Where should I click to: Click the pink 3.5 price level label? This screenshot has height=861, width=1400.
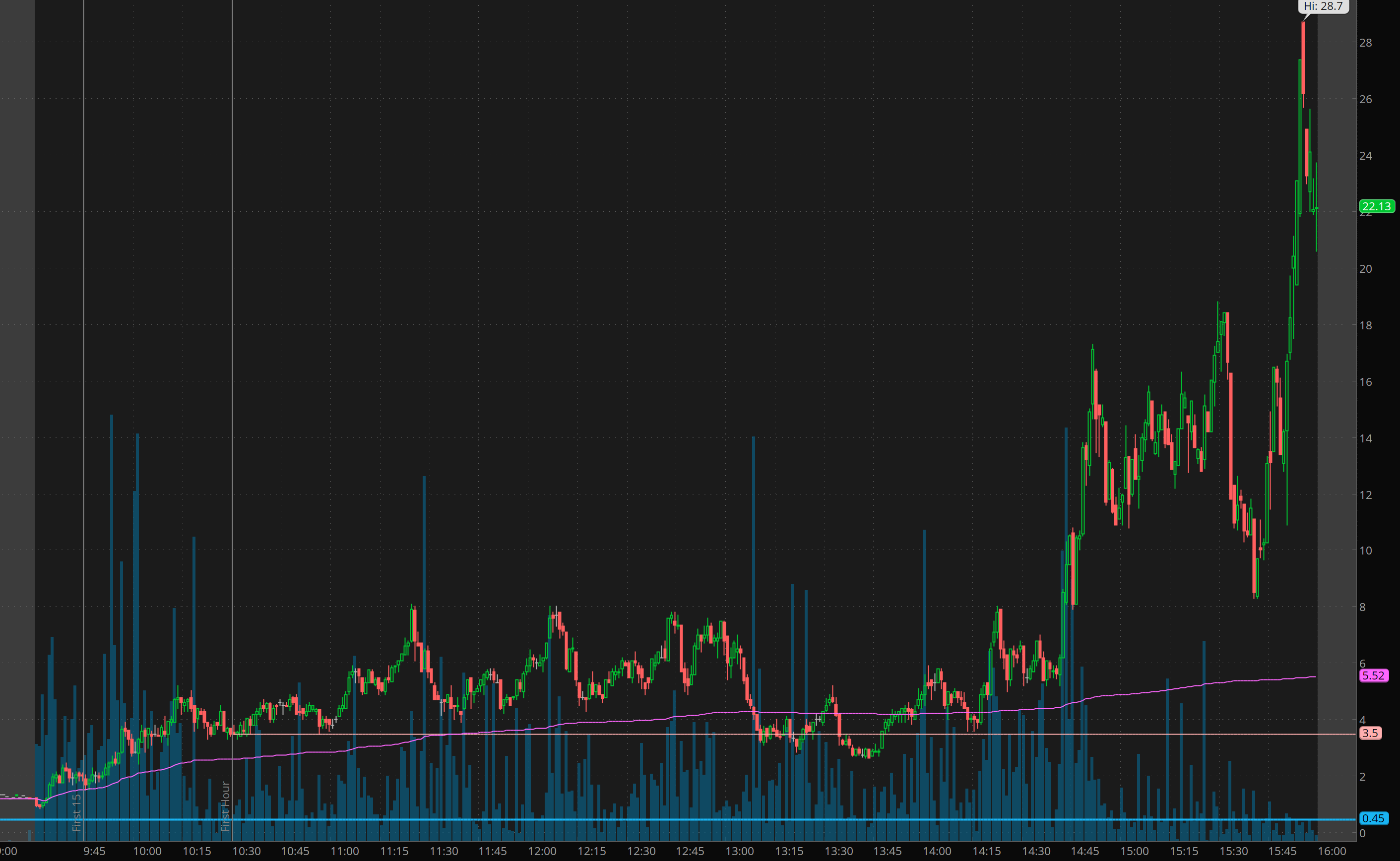pyautogui.click(x=1370, y=733)
